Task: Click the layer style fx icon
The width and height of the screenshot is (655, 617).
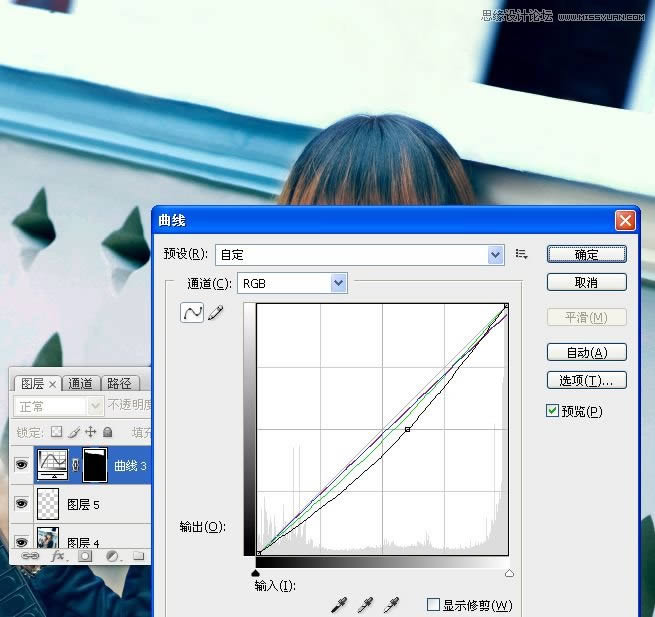Action: (x=58, y=555)
